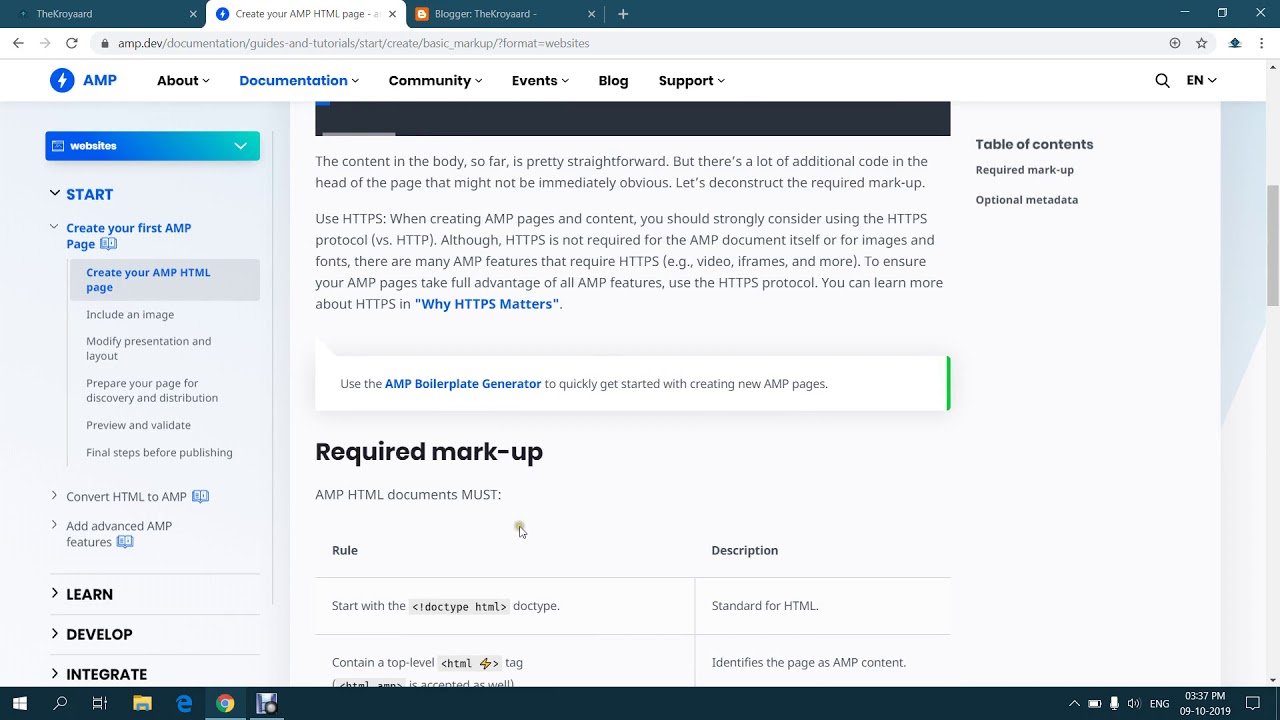Open Task View on the taskbar
1280x720 pixels.
100,703
